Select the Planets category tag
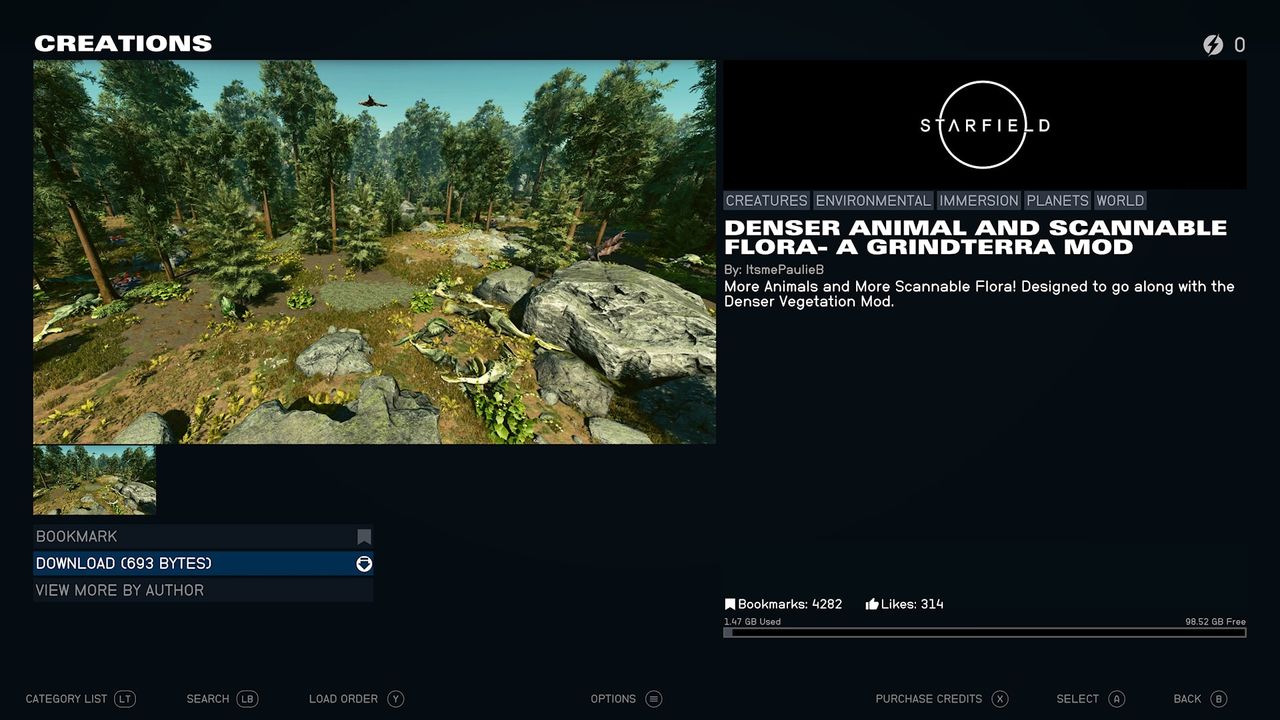 point(1058,201)
